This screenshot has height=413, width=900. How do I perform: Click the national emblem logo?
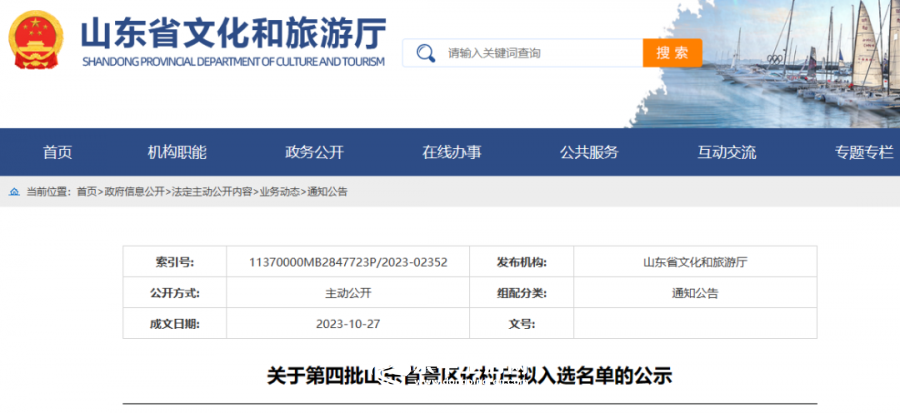[36, 40]
